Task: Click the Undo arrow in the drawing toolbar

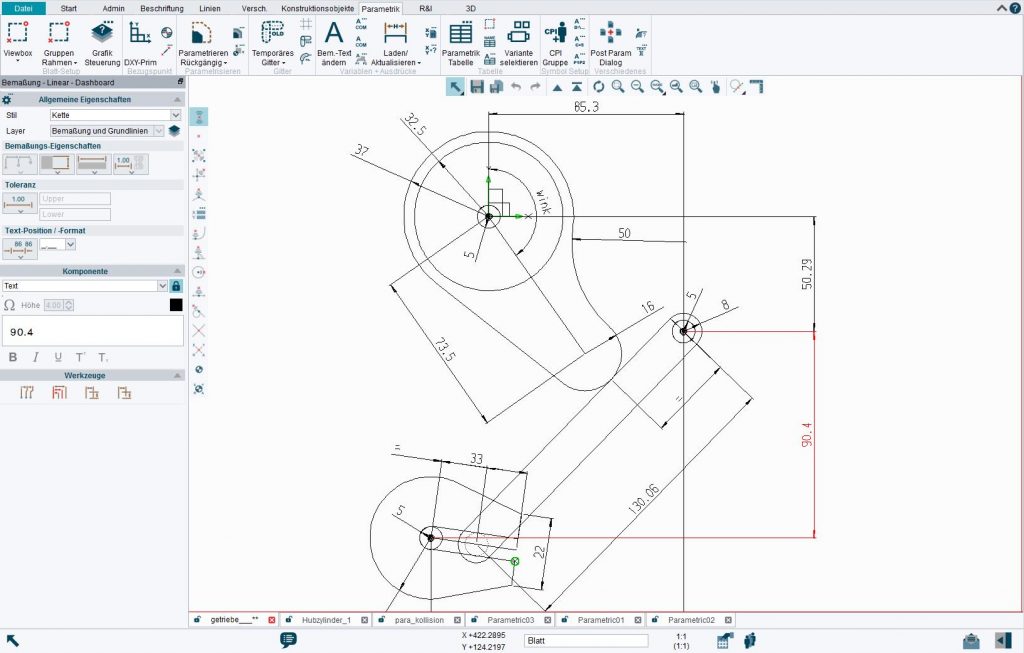Action: pos(516,87)
